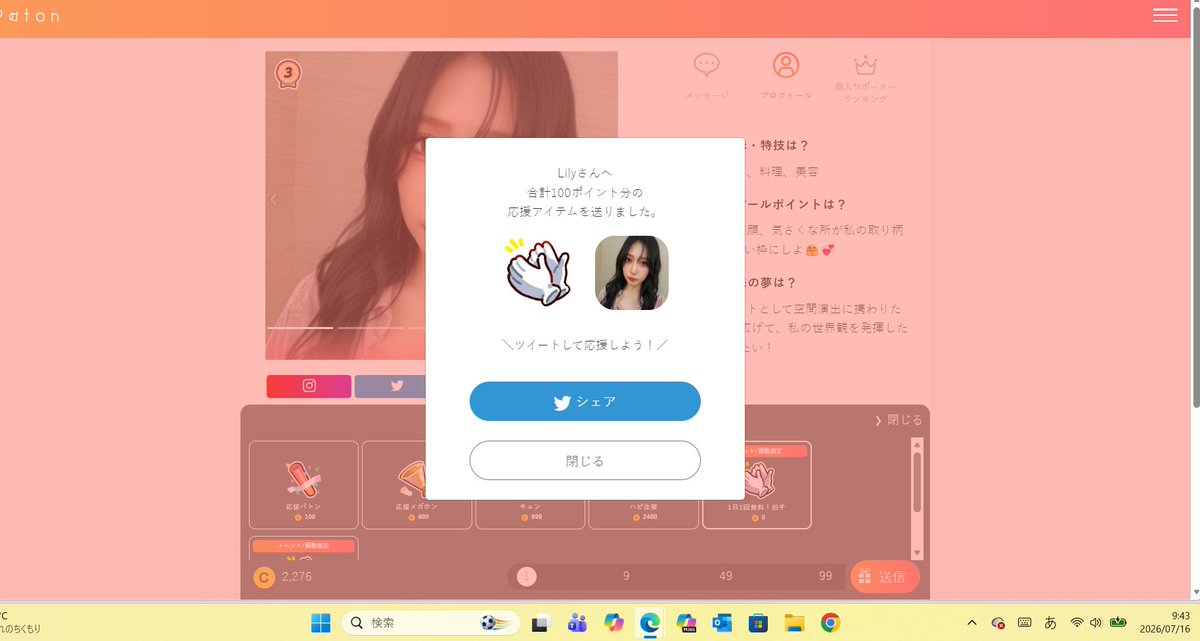Open Task View on the taskbar
Image resolution: width=1200 pixels, height=641 pixels.
[540, 623]
